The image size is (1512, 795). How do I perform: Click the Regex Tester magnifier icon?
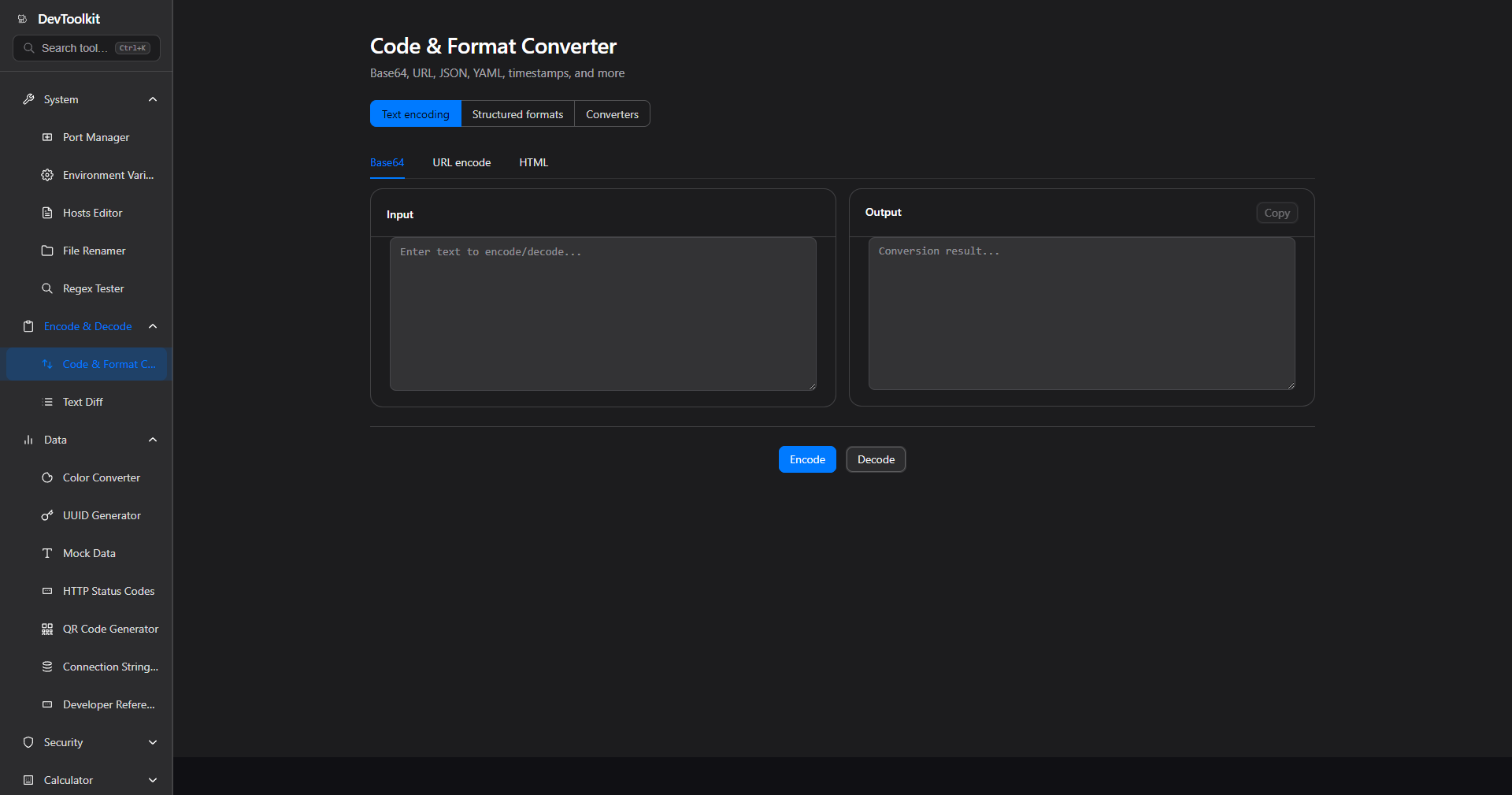pyautogui.click(x=47, y=288)
